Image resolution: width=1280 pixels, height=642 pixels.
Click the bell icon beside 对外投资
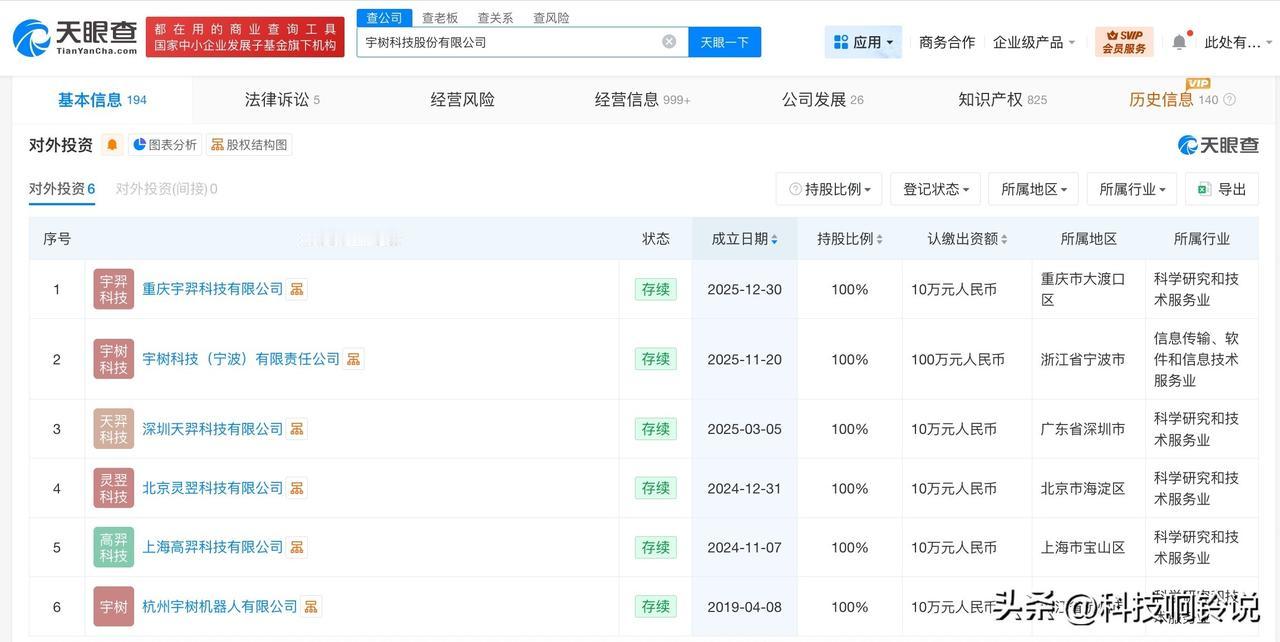(x=112, y=144)
